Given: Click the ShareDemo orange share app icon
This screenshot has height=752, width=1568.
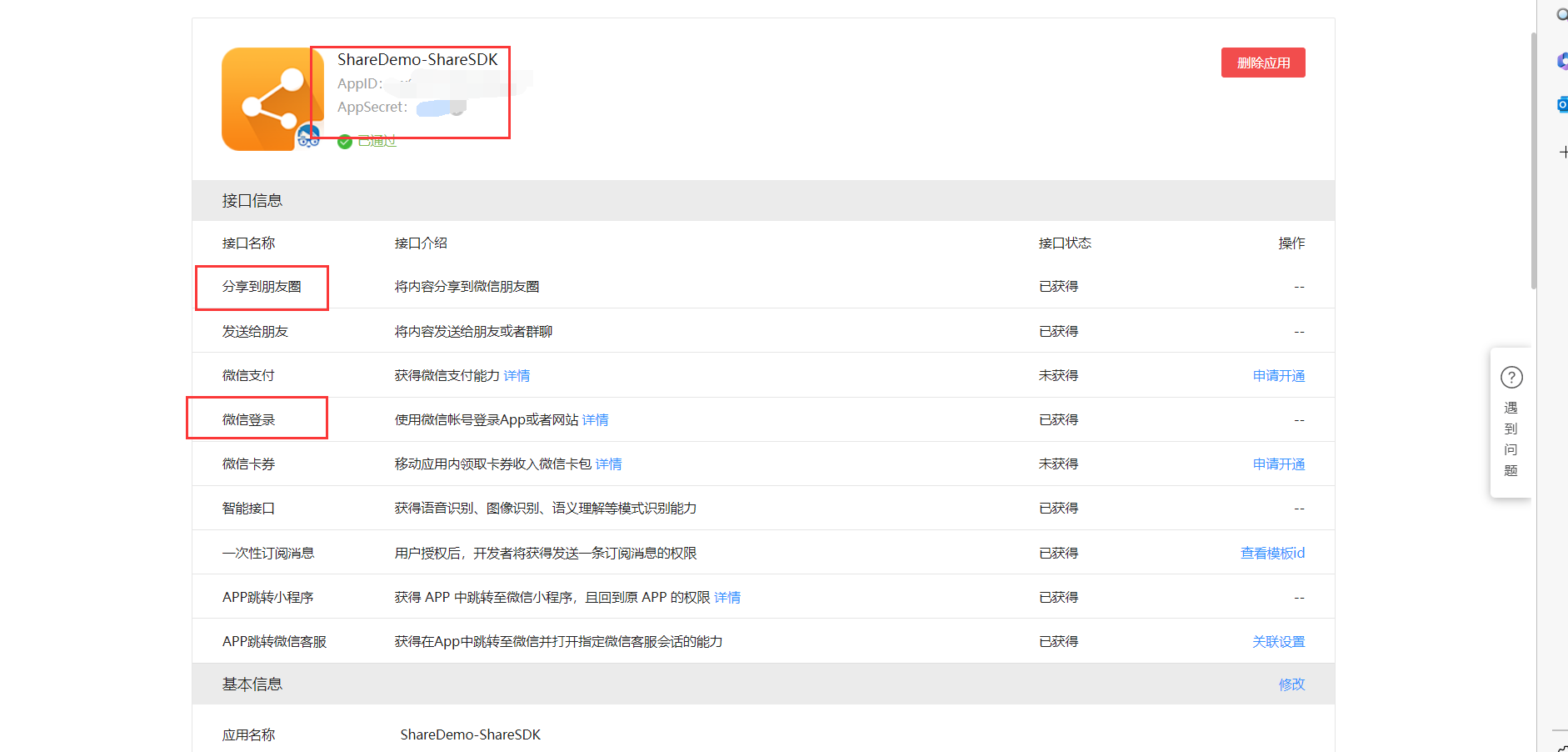Looking at the screenshot, I should tap(272, 99).
